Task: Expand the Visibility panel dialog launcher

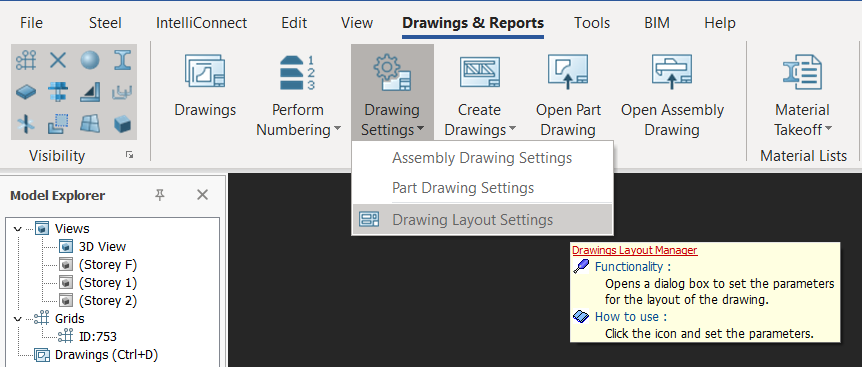Action: 129,155
